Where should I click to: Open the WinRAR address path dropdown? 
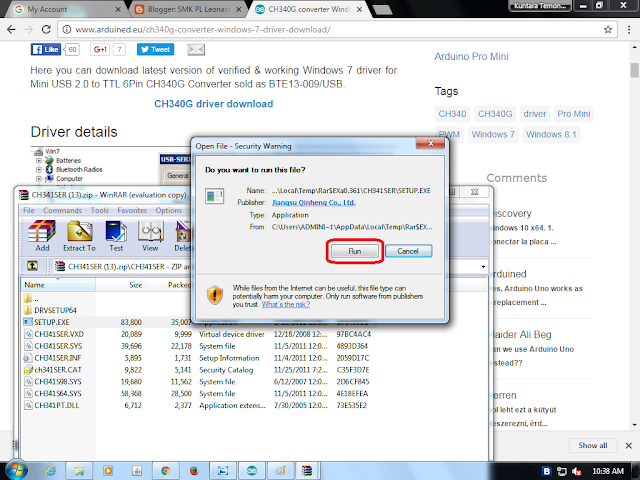coord(483,267)
